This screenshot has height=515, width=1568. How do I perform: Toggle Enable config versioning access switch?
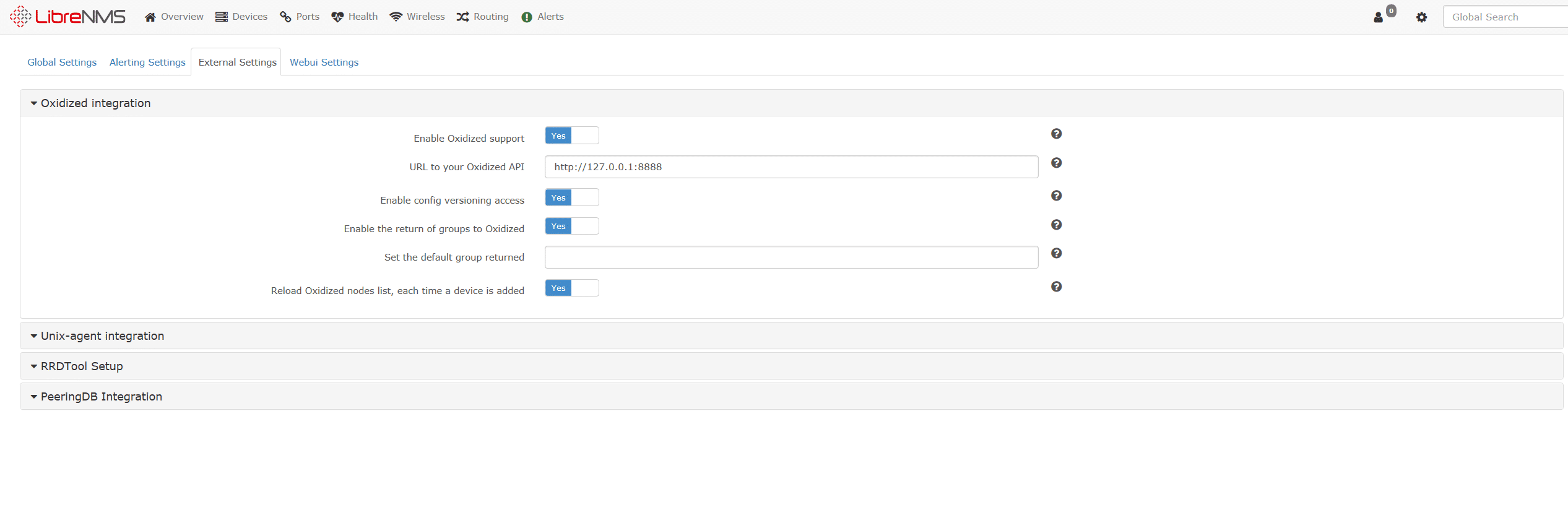point(572,197)
